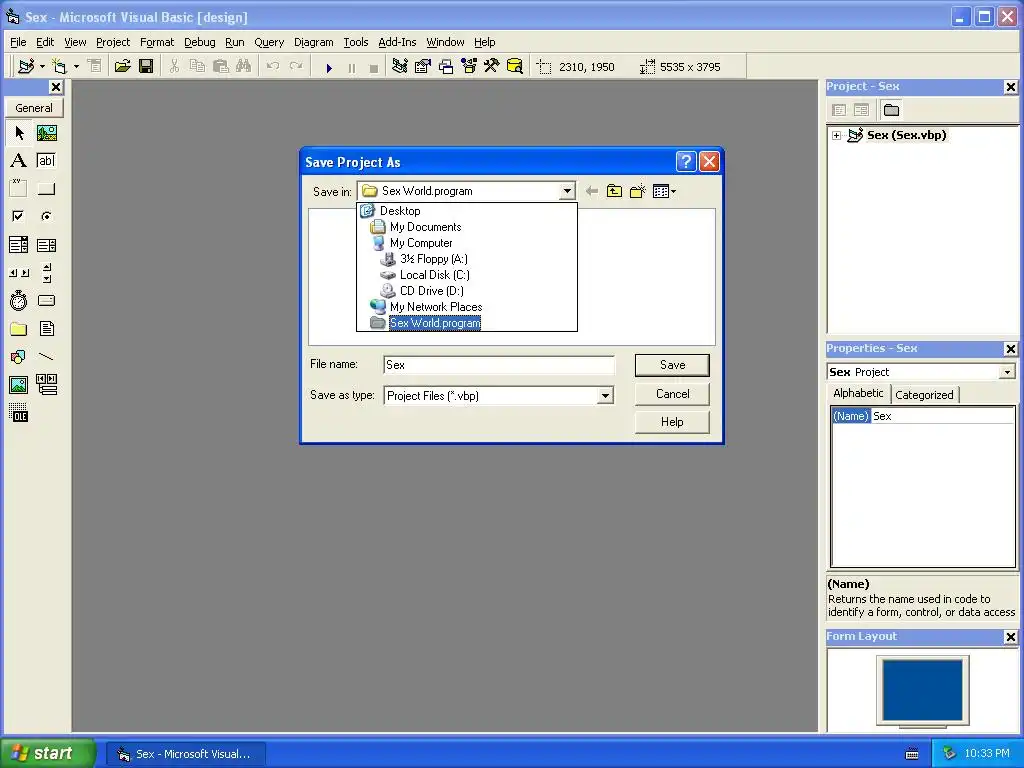Select the CommandButton tool
1024x768 pixels.
[46, 189]
